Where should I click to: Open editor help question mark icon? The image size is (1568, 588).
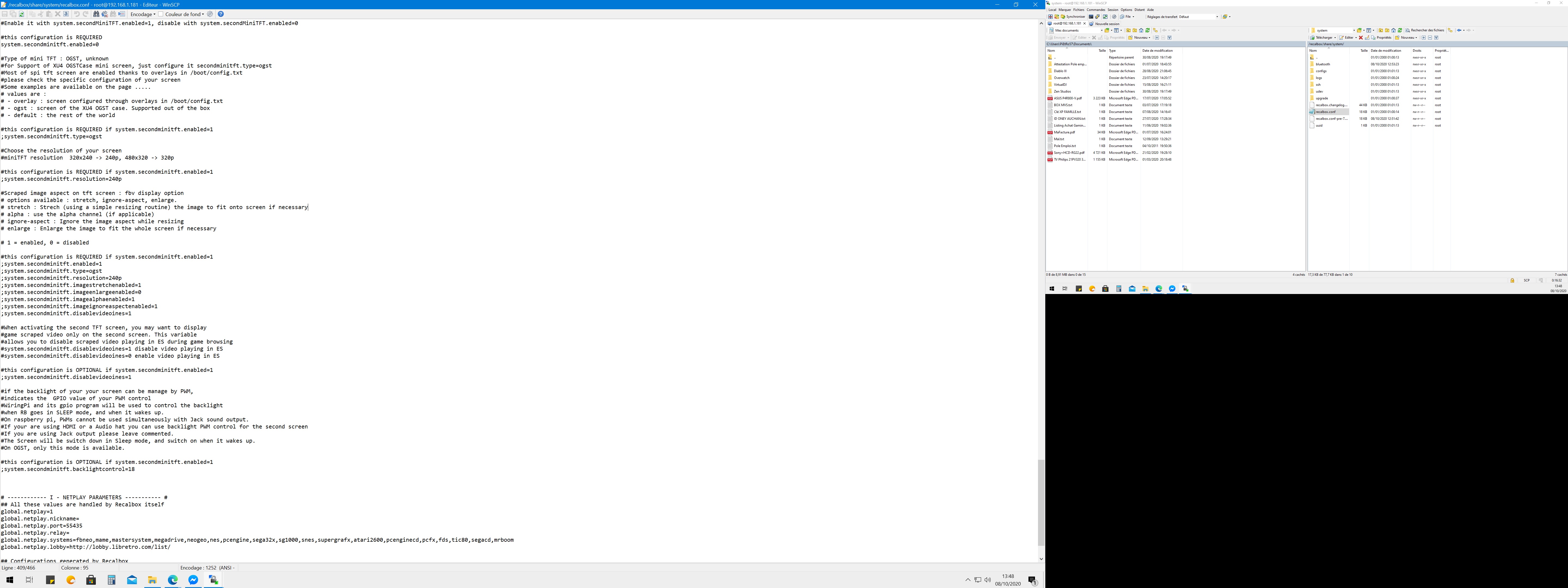point(221,14)
